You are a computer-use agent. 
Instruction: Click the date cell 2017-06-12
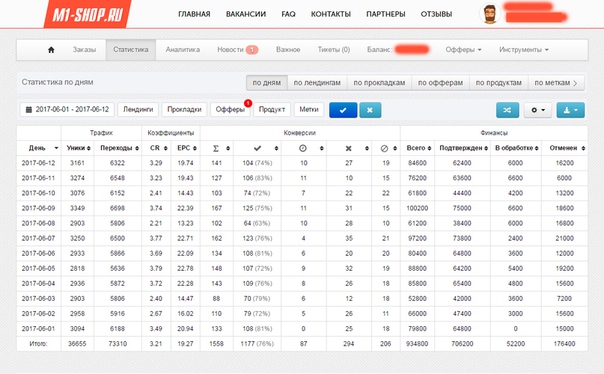click(x=39, y=163)
